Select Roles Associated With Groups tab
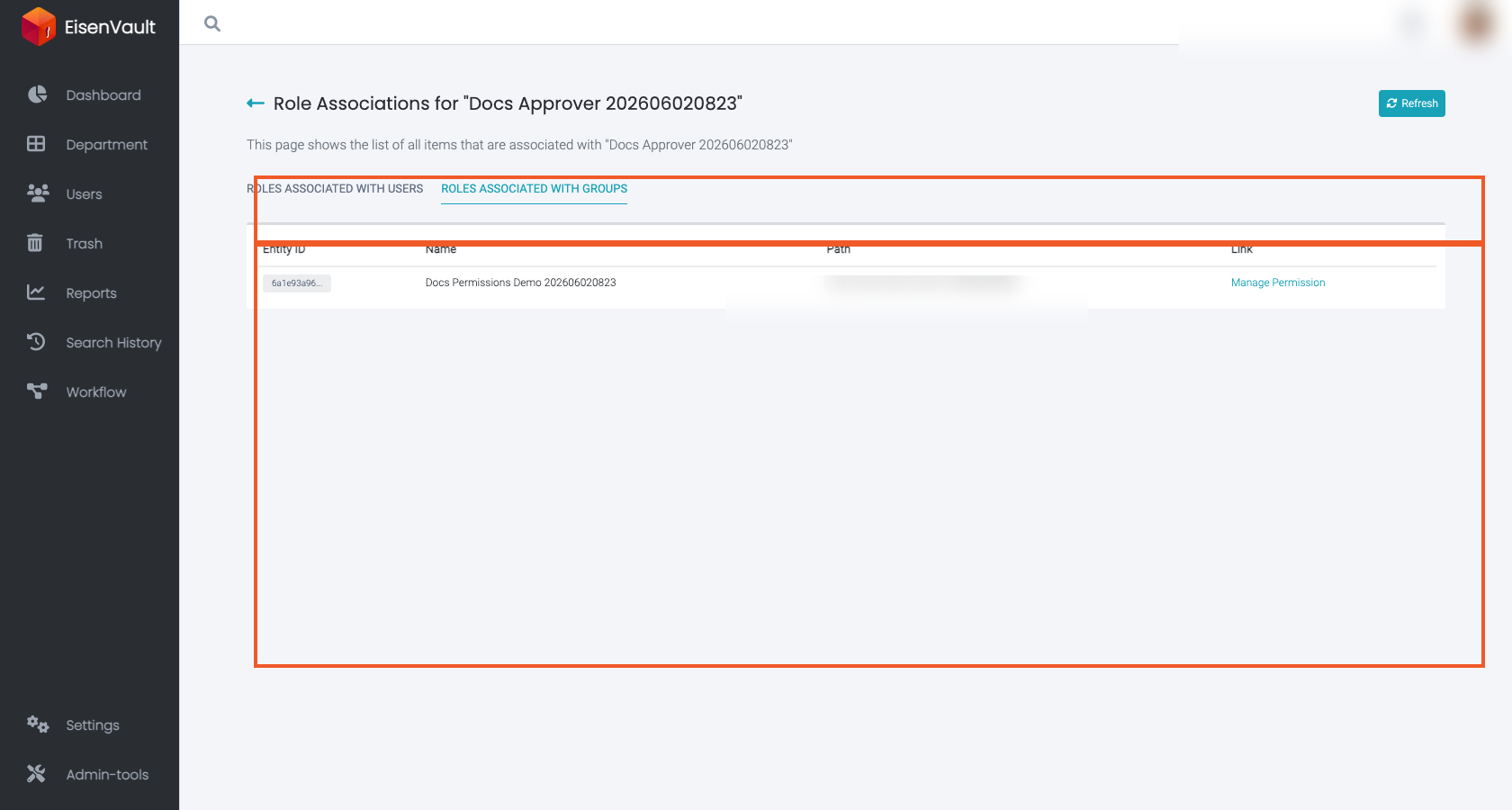The image size is (1512, 810). (x=534, y=189)
